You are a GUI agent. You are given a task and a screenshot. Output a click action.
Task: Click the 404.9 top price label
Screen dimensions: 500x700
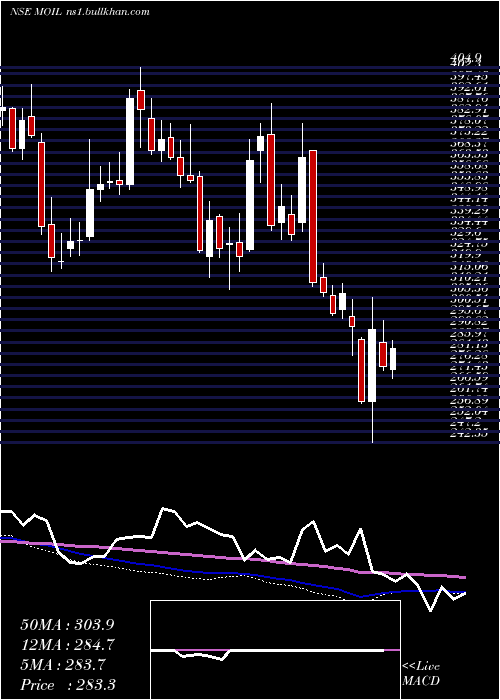(466, 57)
